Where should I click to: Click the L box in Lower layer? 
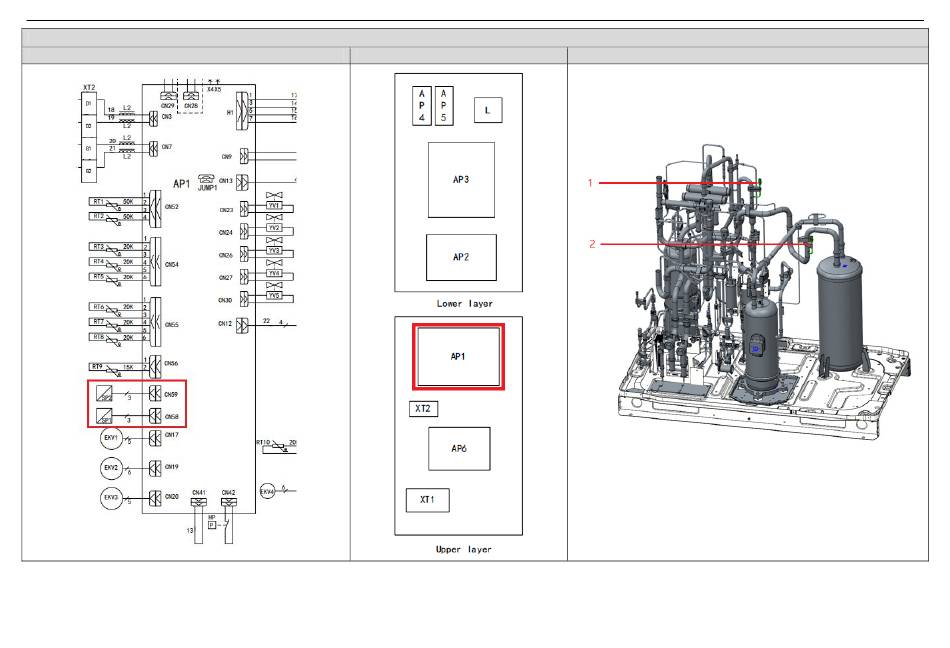[x=488, y=110]
